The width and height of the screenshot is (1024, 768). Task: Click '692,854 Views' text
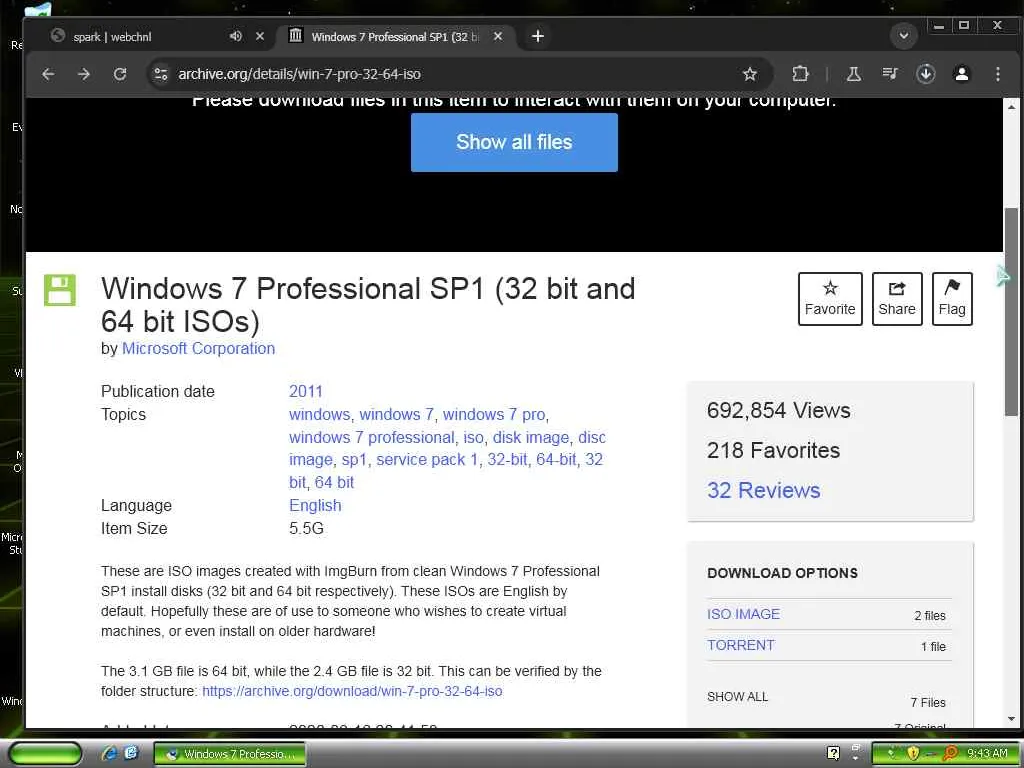[778, 411]
